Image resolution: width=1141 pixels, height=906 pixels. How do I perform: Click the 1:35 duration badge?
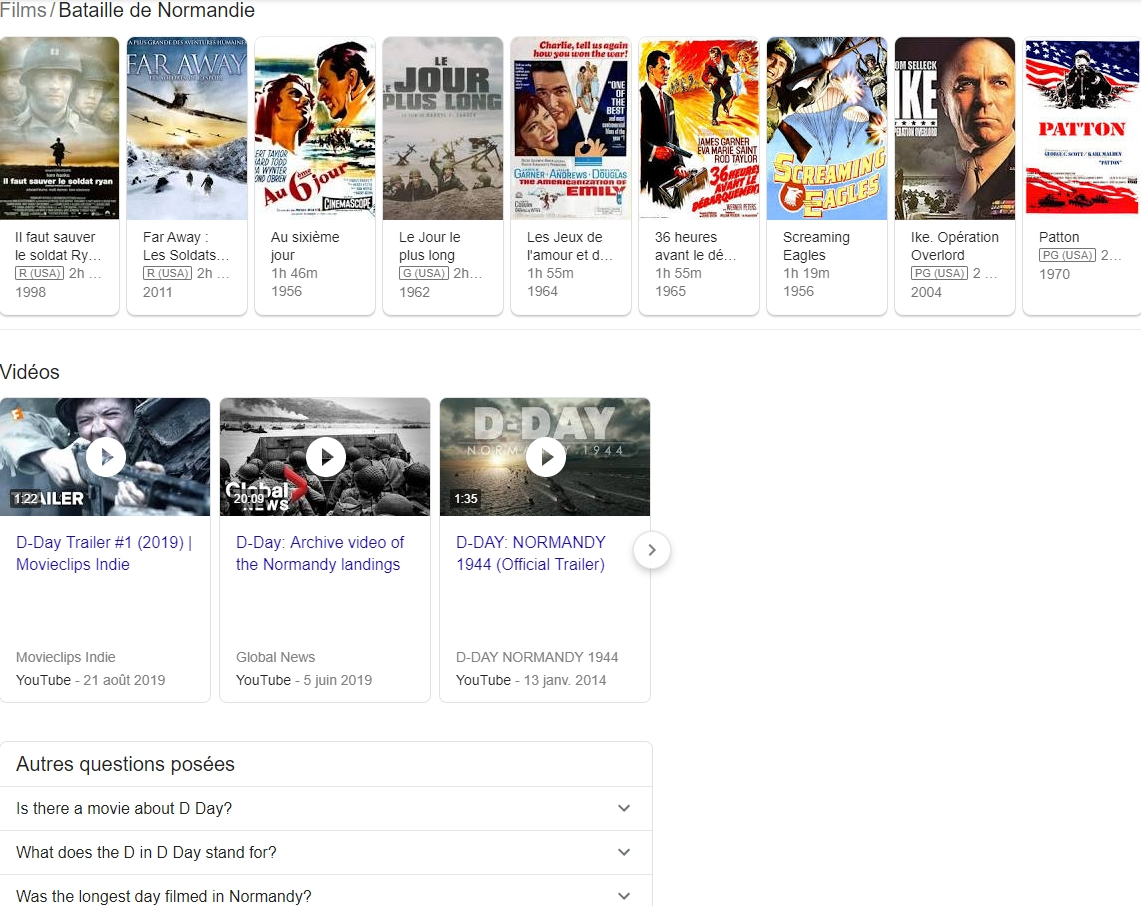pos(466,498)
